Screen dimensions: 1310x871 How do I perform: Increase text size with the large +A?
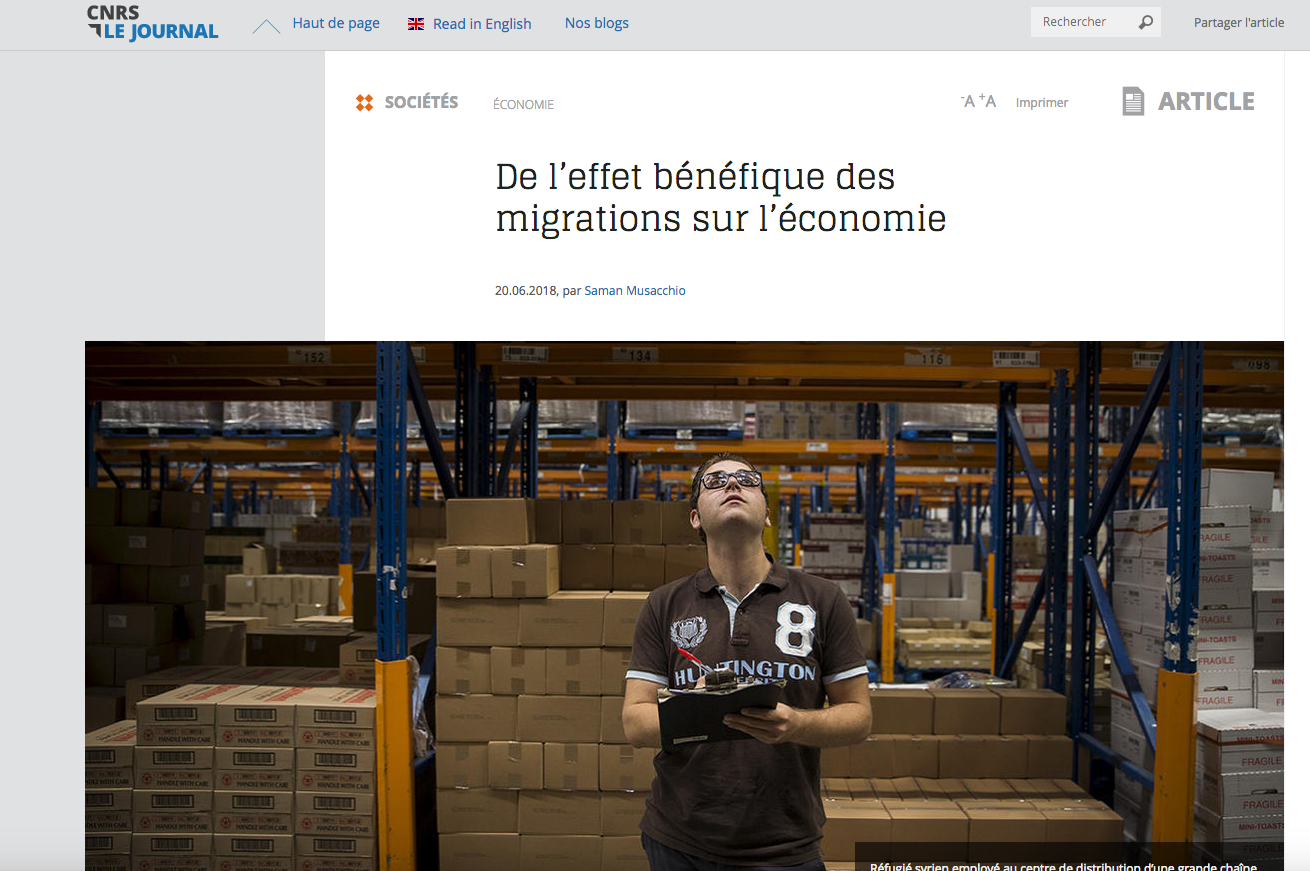tap(987, 101)
